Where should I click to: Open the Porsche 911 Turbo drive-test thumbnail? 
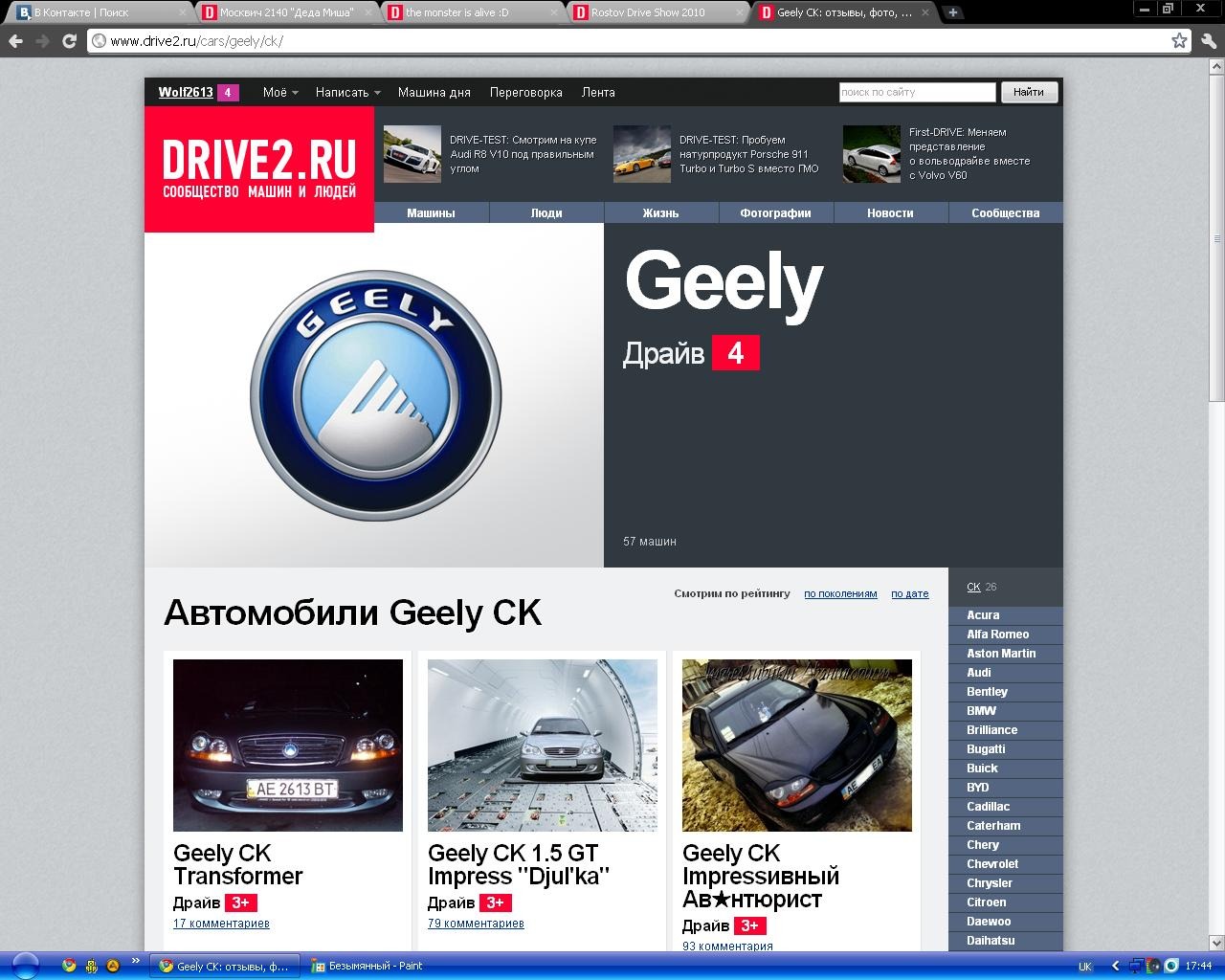click(642, 154)
